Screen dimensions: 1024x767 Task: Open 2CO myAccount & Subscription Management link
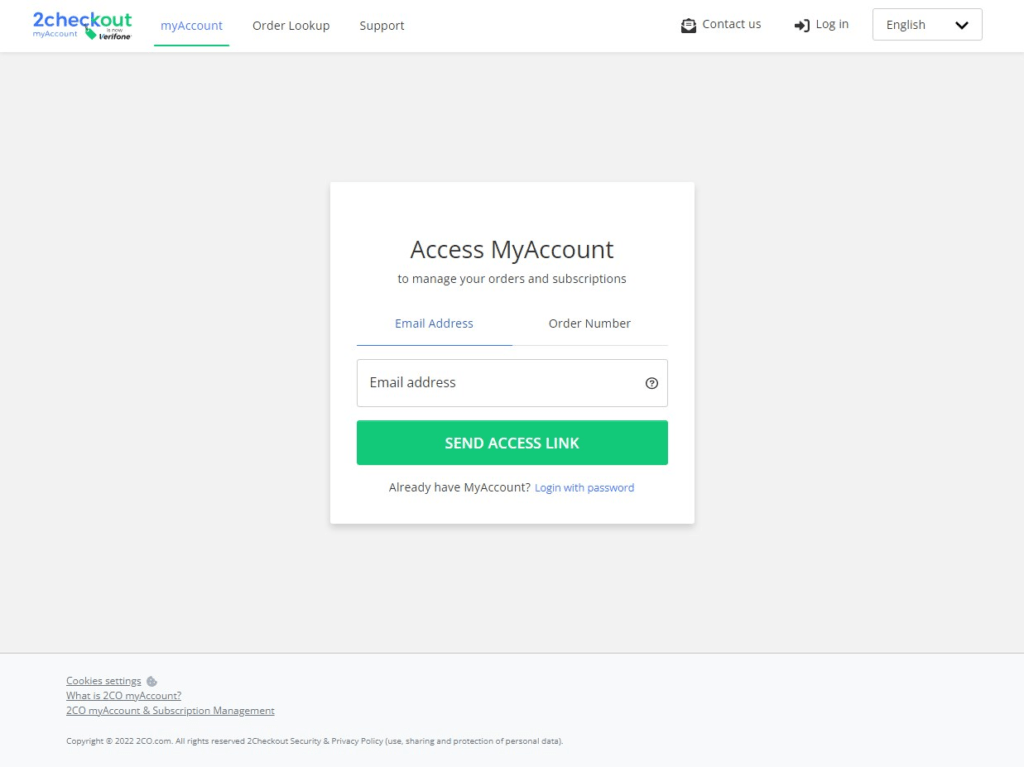pos(170,711)
